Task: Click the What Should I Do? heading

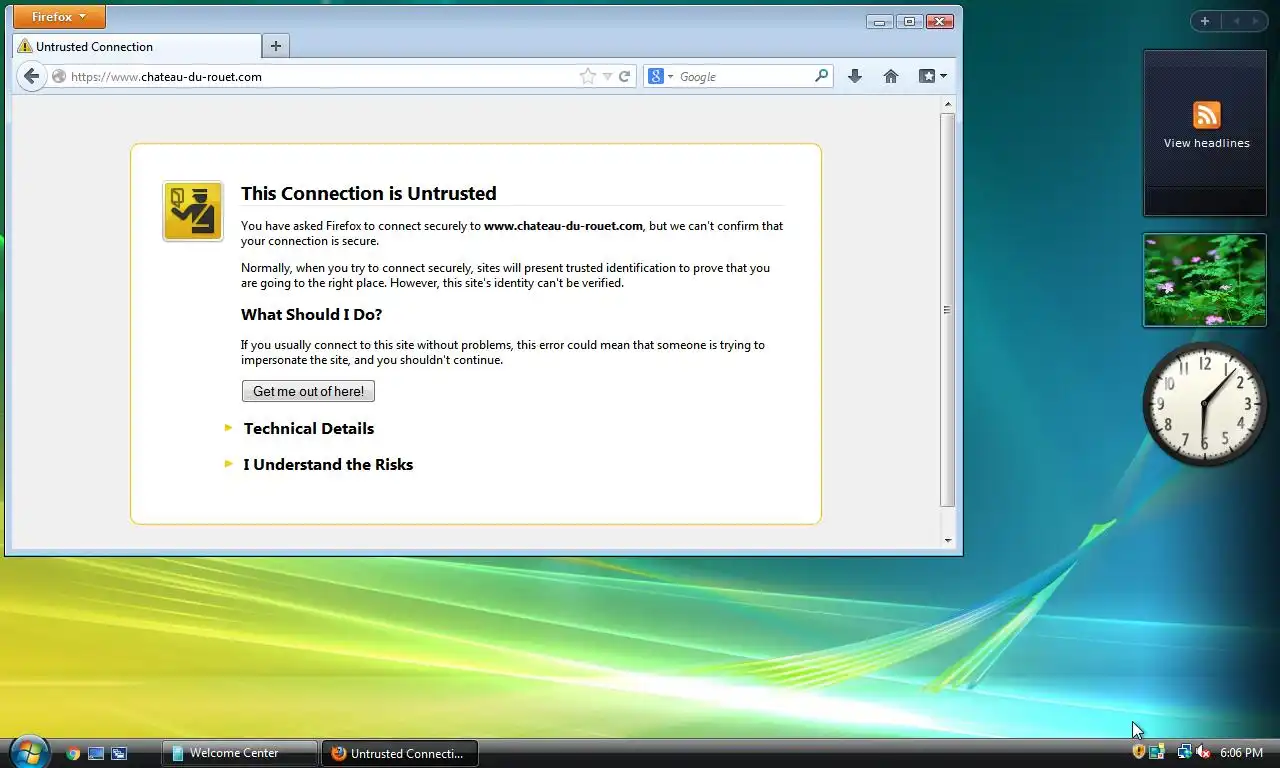Action: coord(311,314)
